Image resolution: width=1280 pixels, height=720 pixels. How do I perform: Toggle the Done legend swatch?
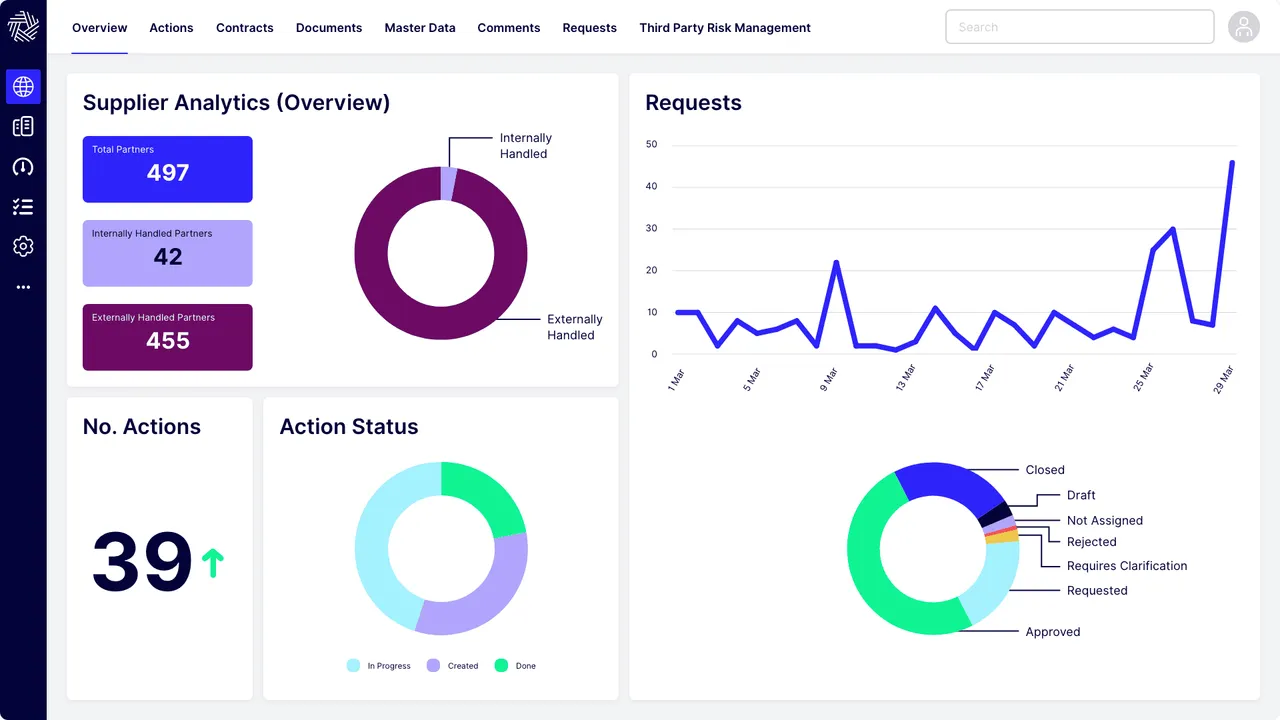coord(501,665)
